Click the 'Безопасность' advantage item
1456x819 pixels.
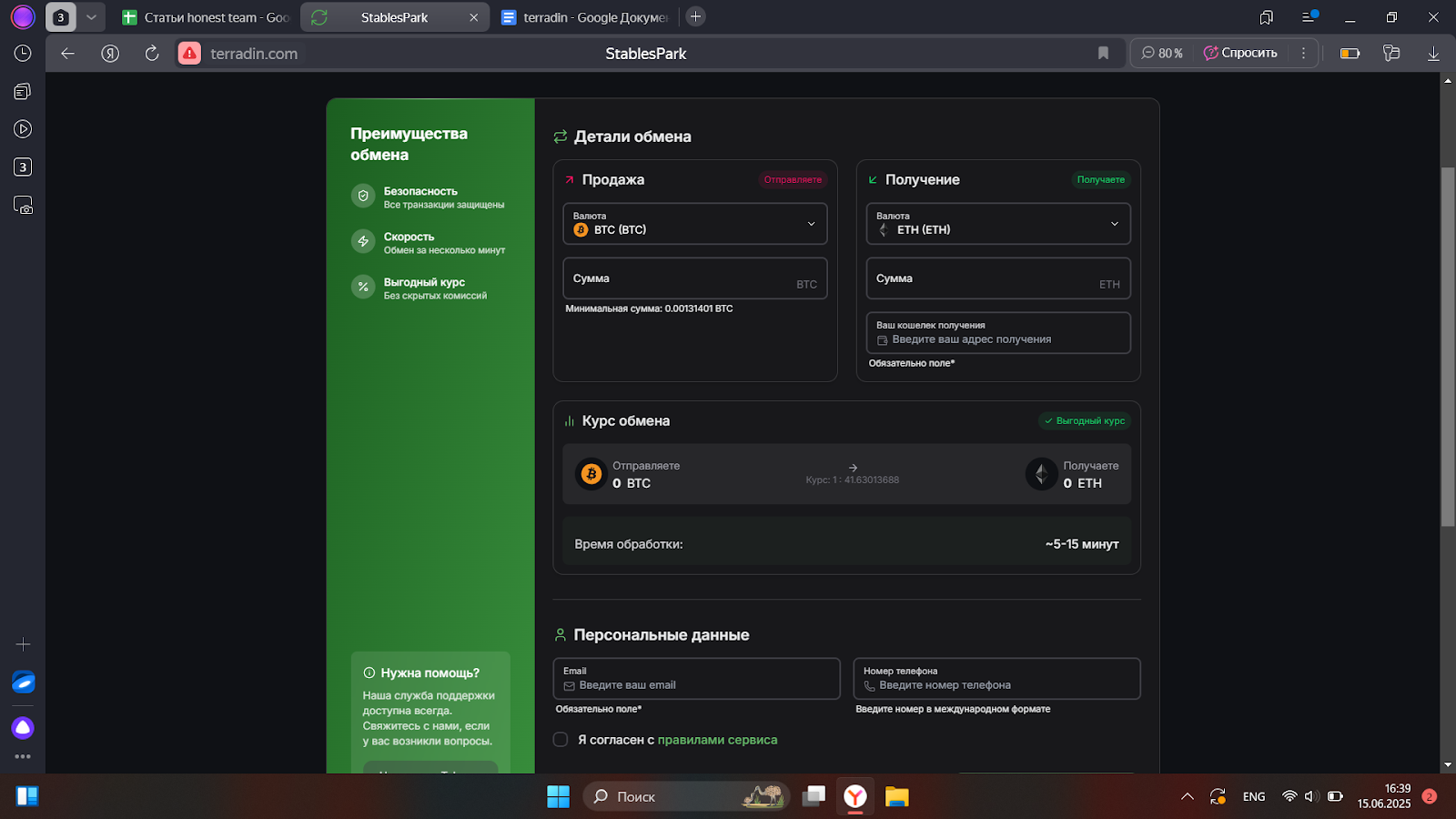tap(428, 197)
